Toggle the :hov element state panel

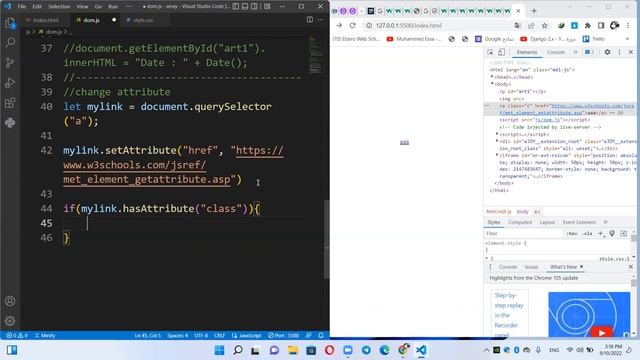point(571,233)
